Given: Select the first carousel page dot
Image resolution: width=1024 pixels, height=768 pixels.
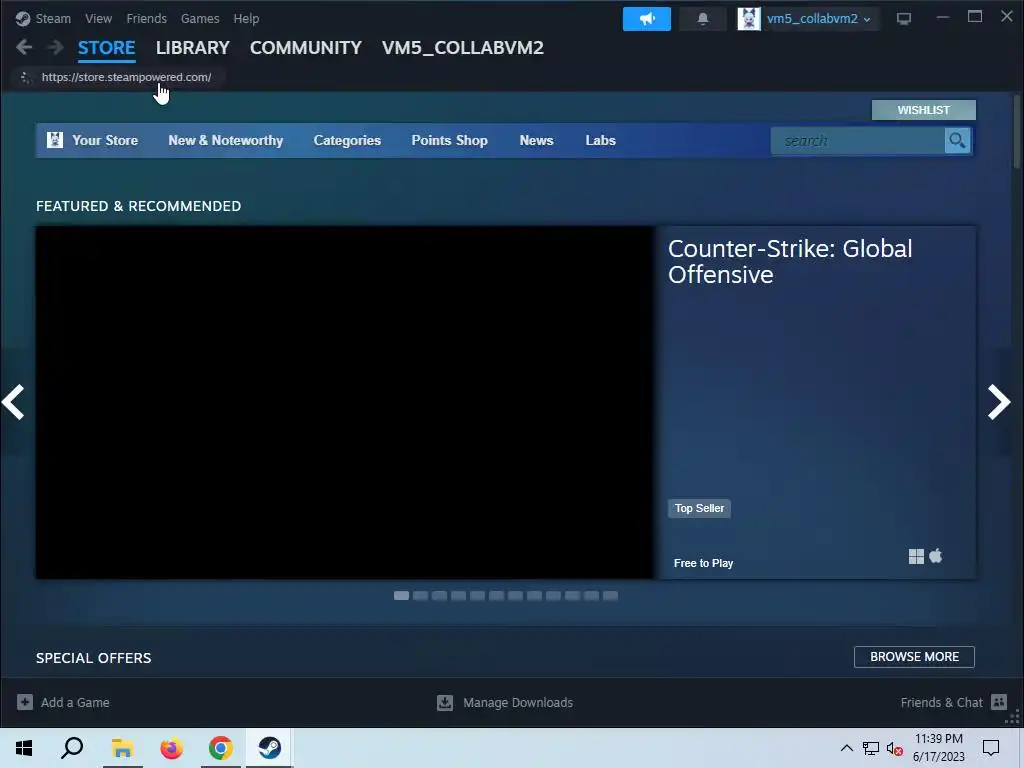Looking at the screenshot, I should click(x=401, y=596).
